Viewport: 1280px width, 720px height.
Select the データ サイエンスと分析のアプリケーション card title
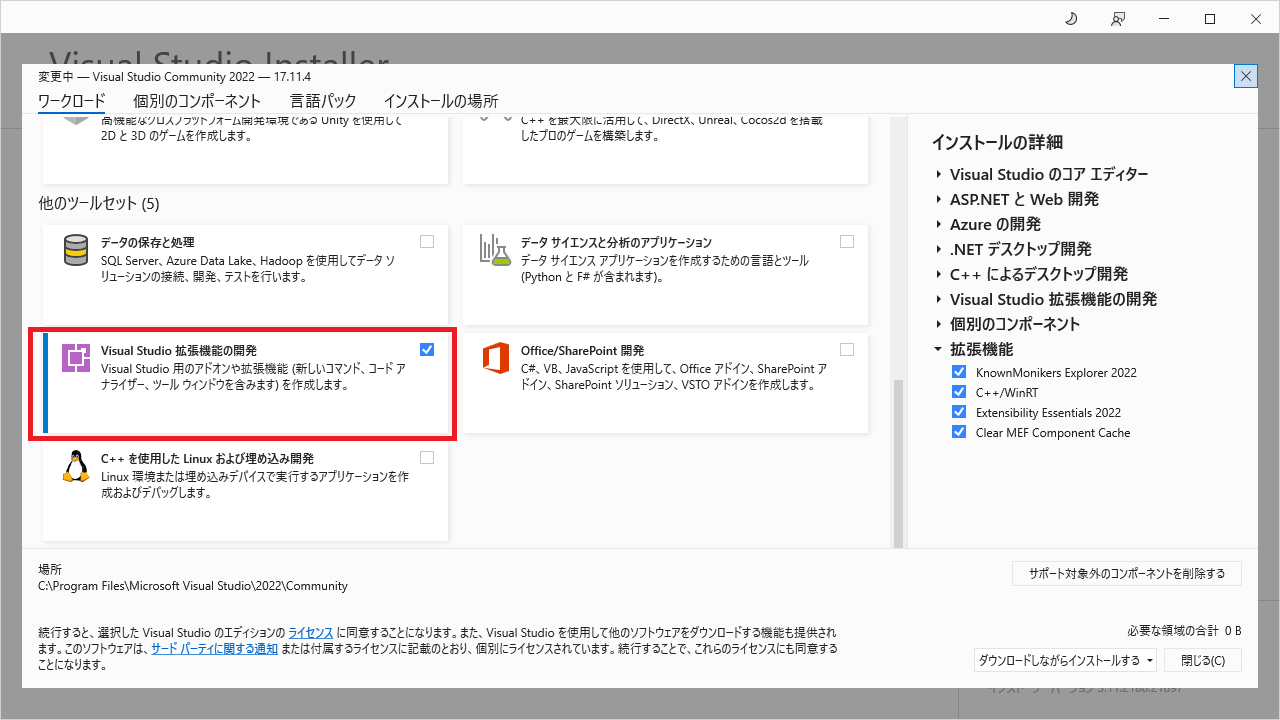616,242
